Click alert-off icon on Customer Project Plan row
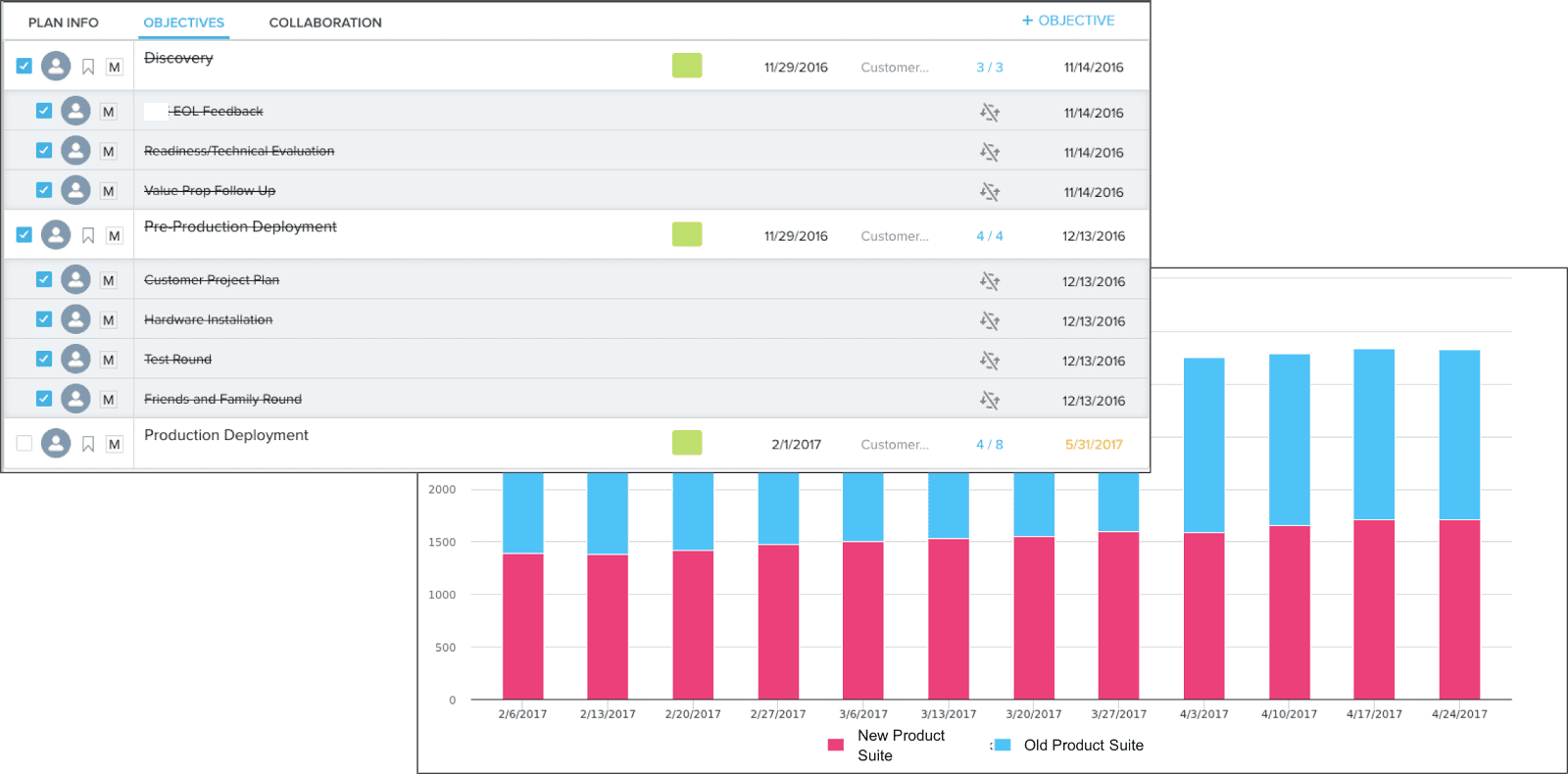 coord(990,281)
